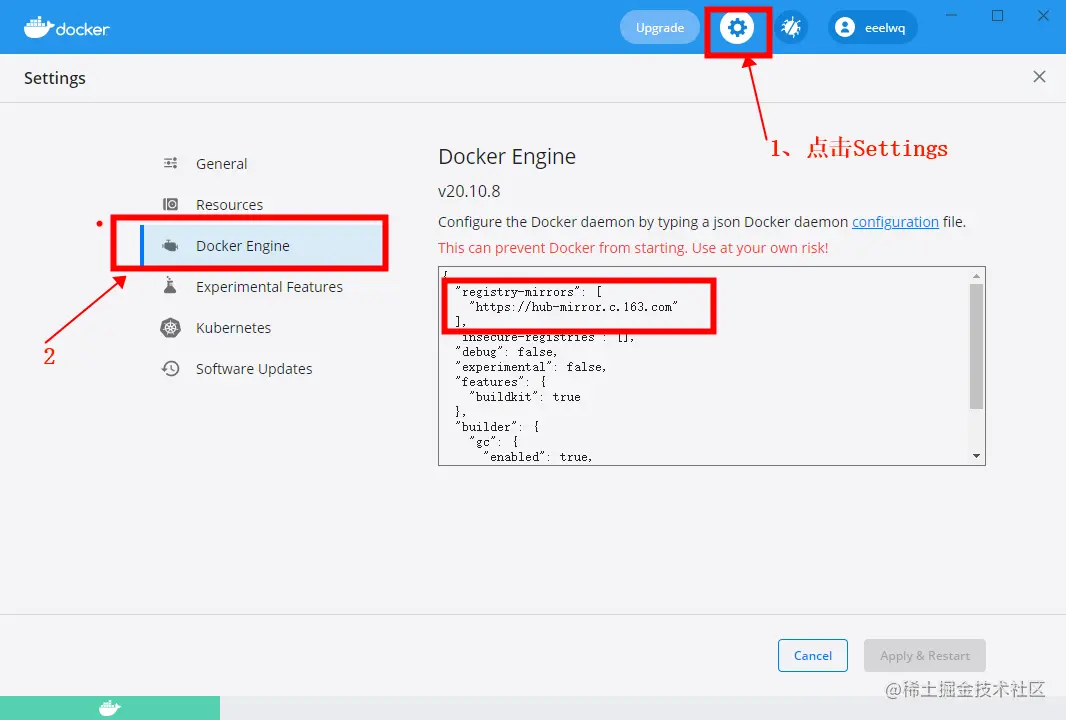Click the v20.10.8 version text
The width and height of the screenshot is (1066, 720).
[x=469, y=191]
